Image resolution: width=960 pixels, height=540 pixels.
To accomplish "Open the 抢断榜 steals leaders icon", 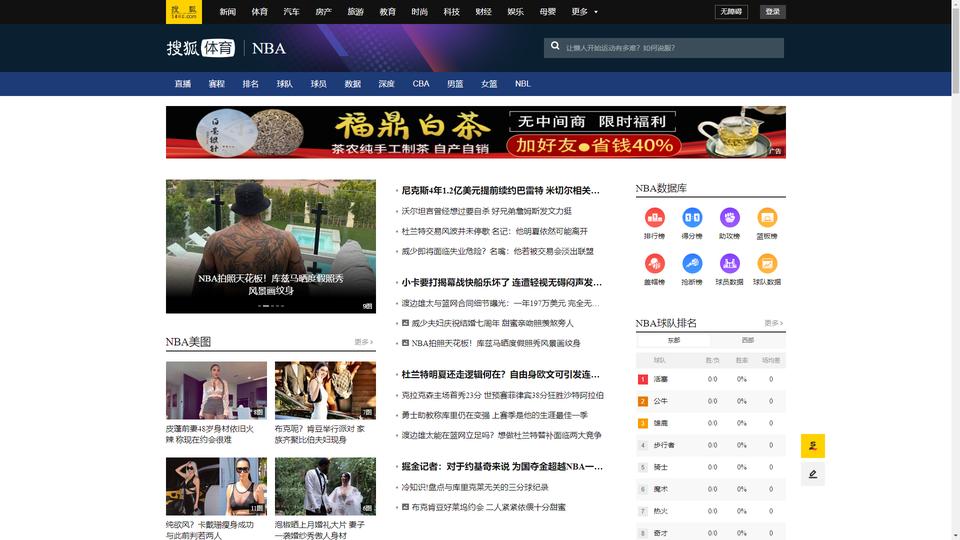I will coord(692,263).
